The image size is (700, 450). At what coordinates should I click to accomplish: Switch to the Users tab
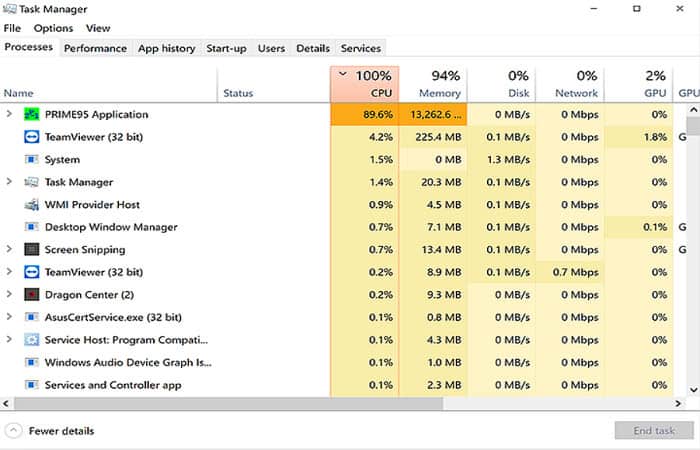[271, 48]
